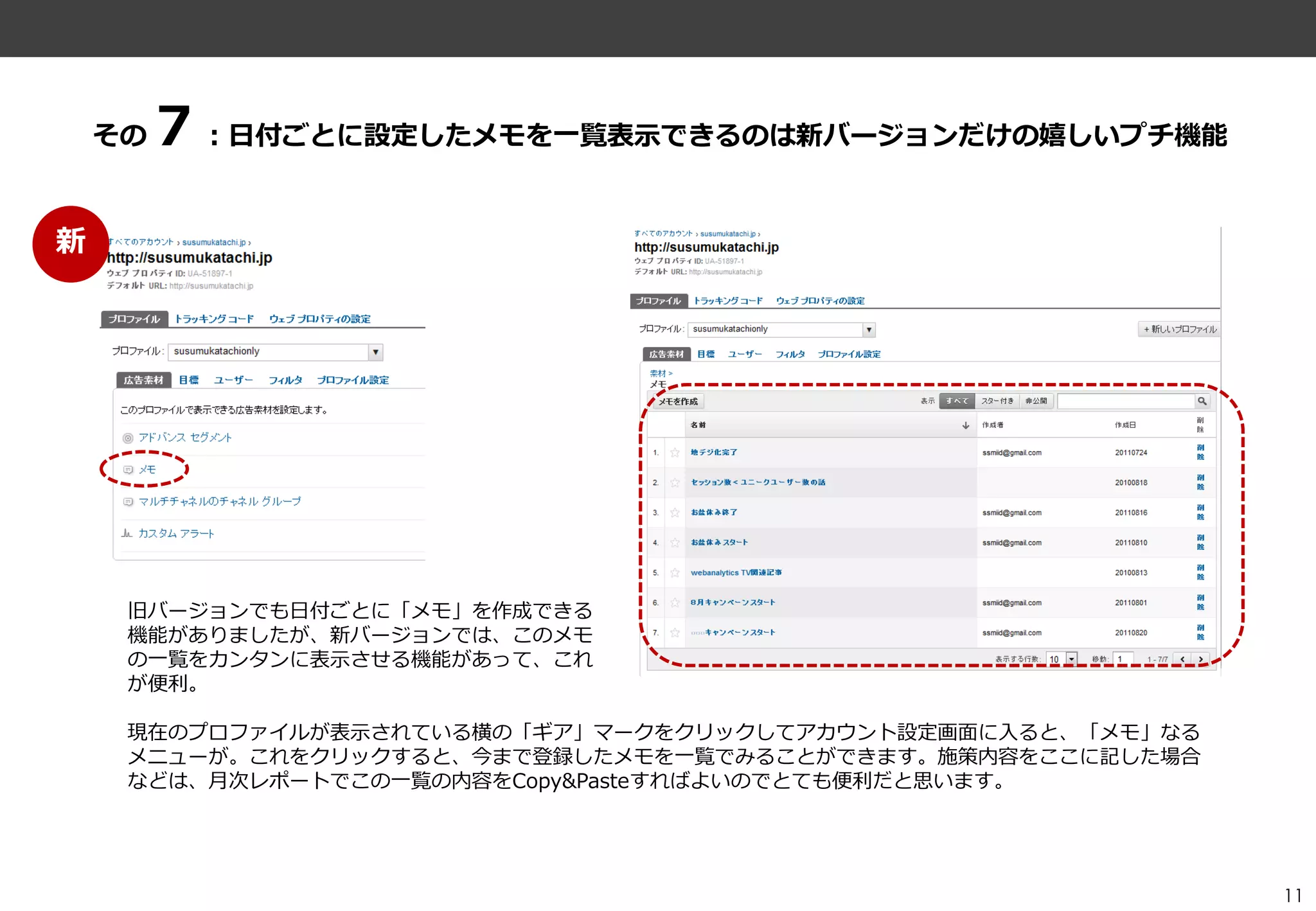Click the memo search input field
Screen dimensions: 1316x911
[x=1126, y=401]
